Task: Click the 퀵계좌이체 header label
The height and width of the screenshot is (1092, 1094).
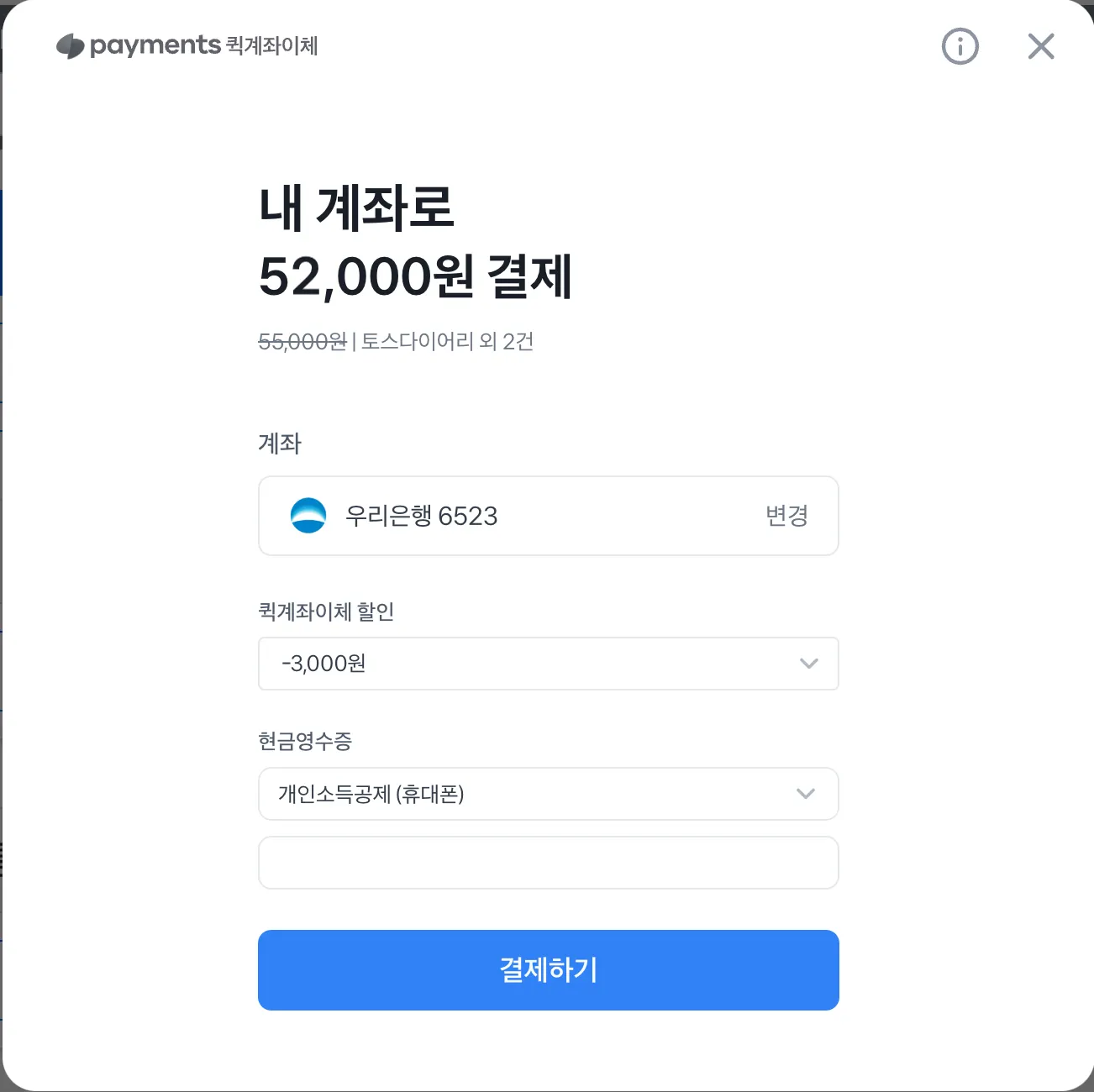Action: pyautogui.click(x=272, y=46)
